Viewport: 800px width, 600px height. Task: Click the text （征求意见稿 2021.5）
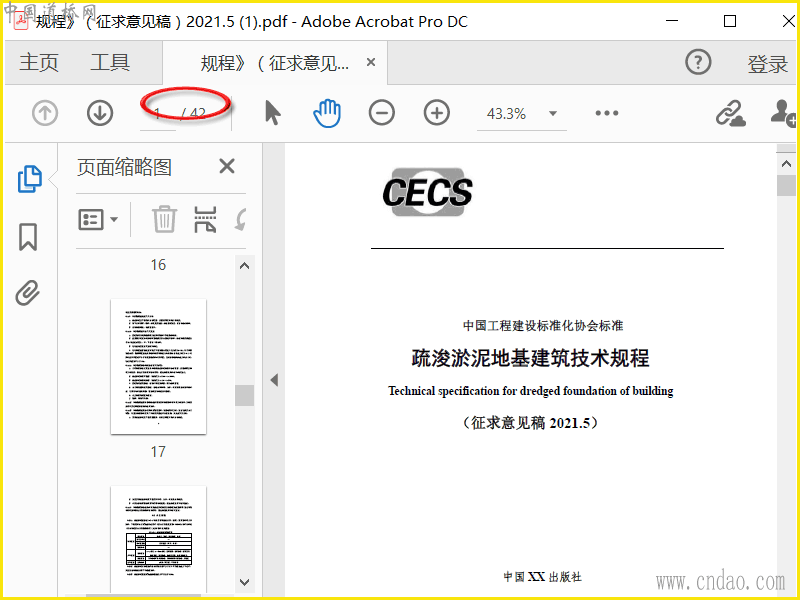531,423
